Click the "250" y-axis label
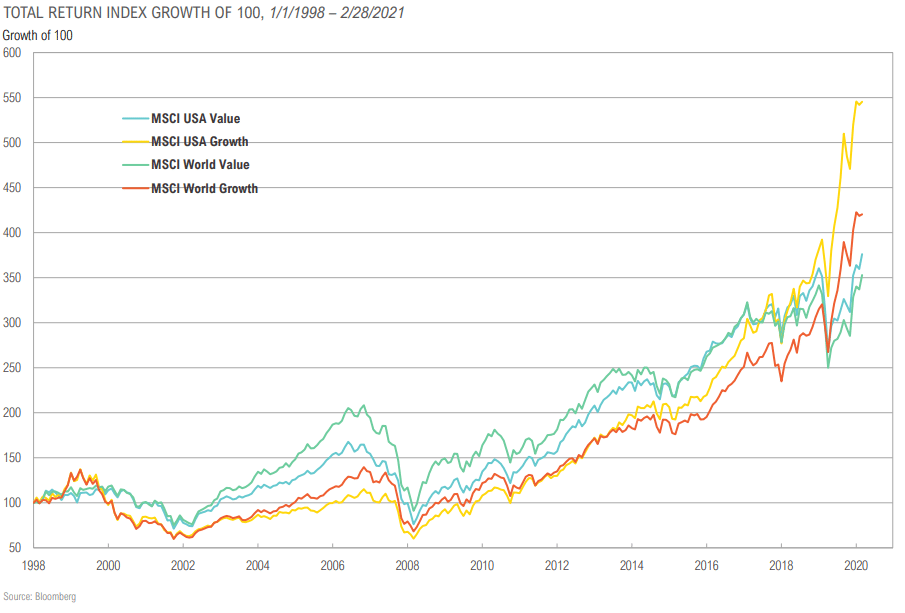 (x=12, y=368)
